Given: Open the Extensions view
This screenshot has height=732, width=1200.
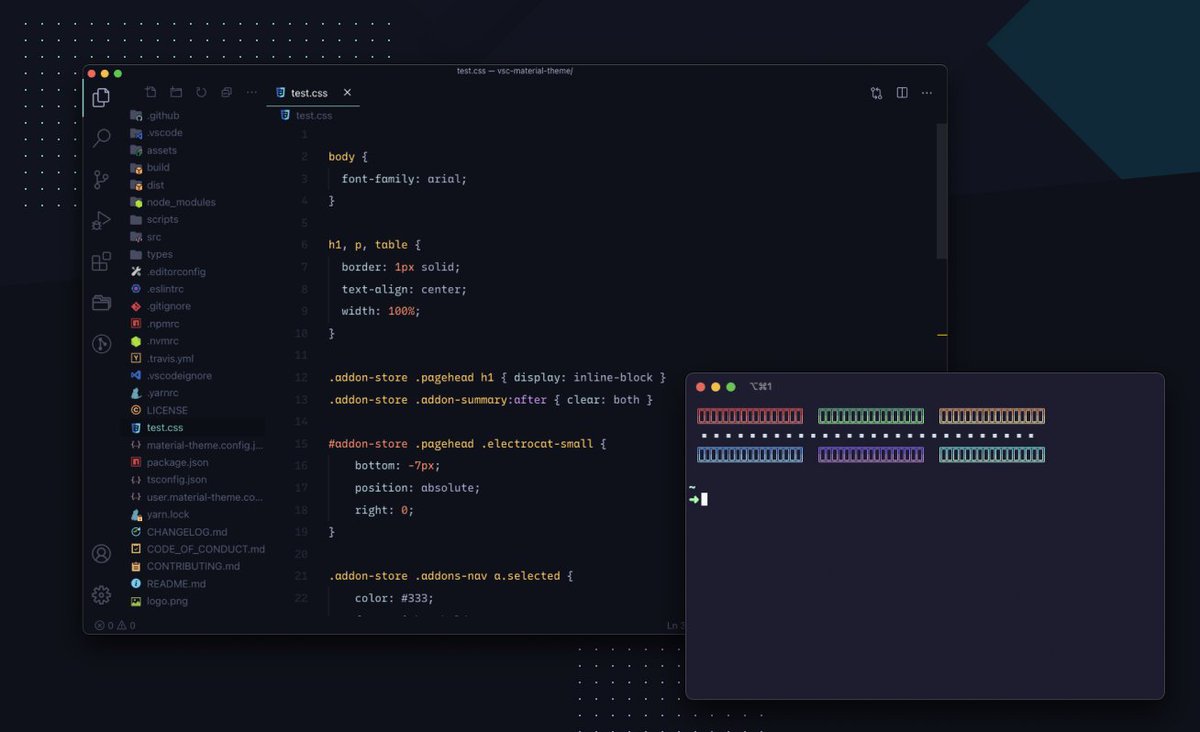Looking at the screenshot, I should click(x=101, y=262).
